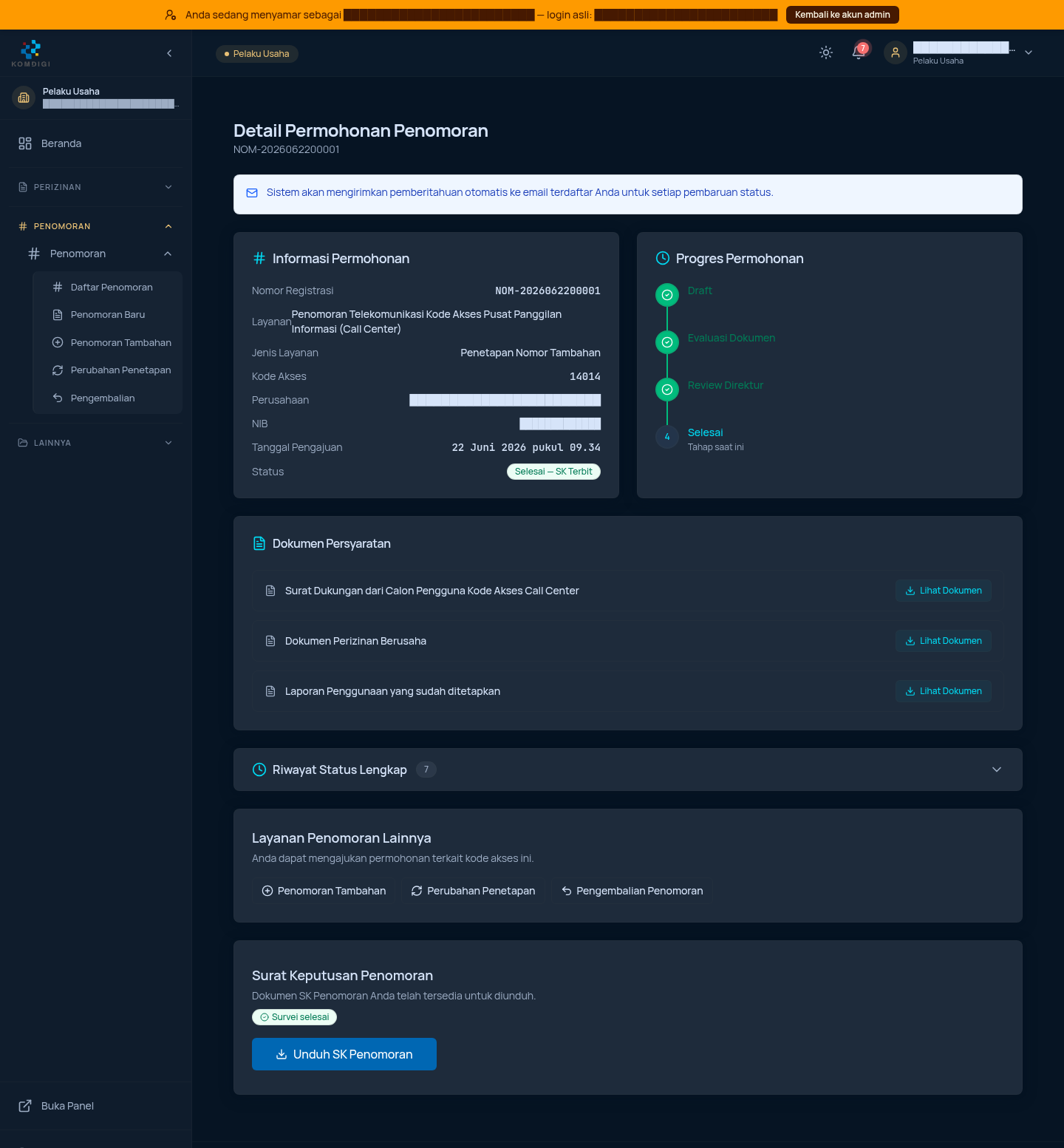
Task: Toggle light theme with sun icon
Action: tap(826, 52)
